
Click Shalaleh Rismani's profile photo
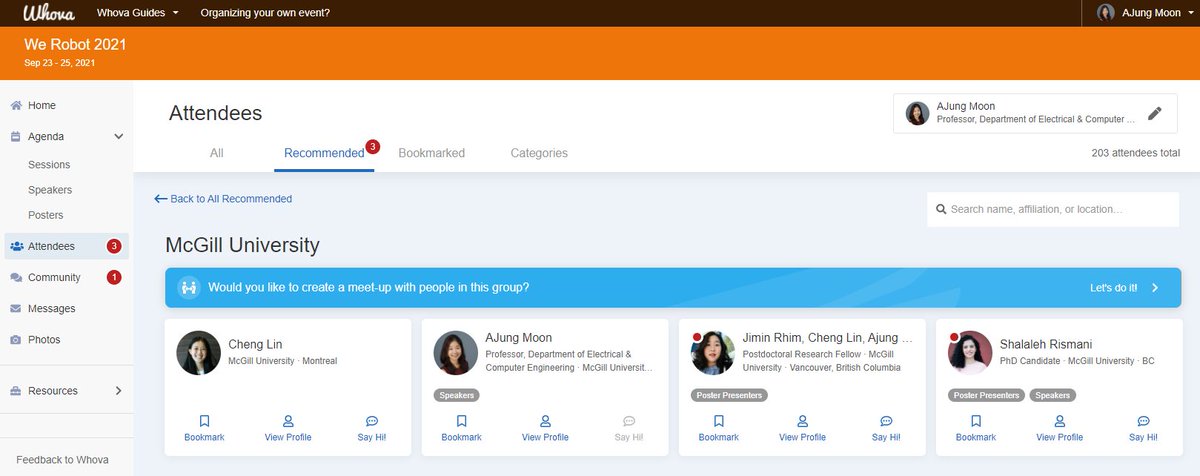pos(969,353)
